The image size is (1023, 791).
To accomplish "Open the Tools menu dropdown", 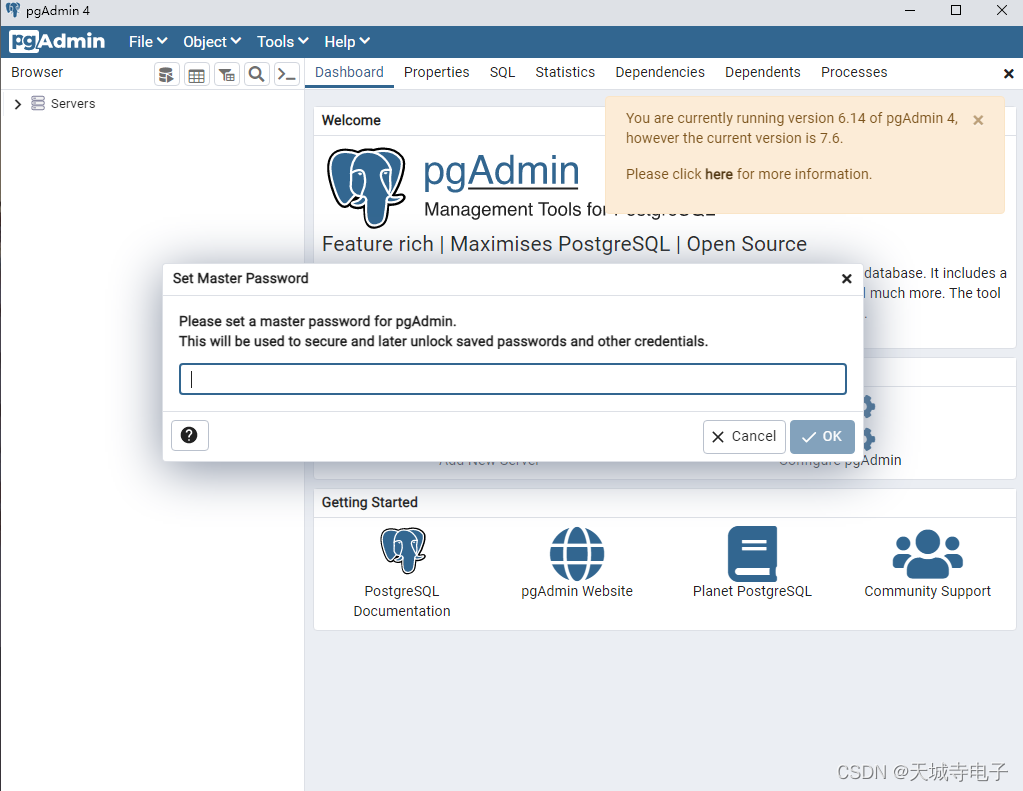I will (x=282, y=42).
